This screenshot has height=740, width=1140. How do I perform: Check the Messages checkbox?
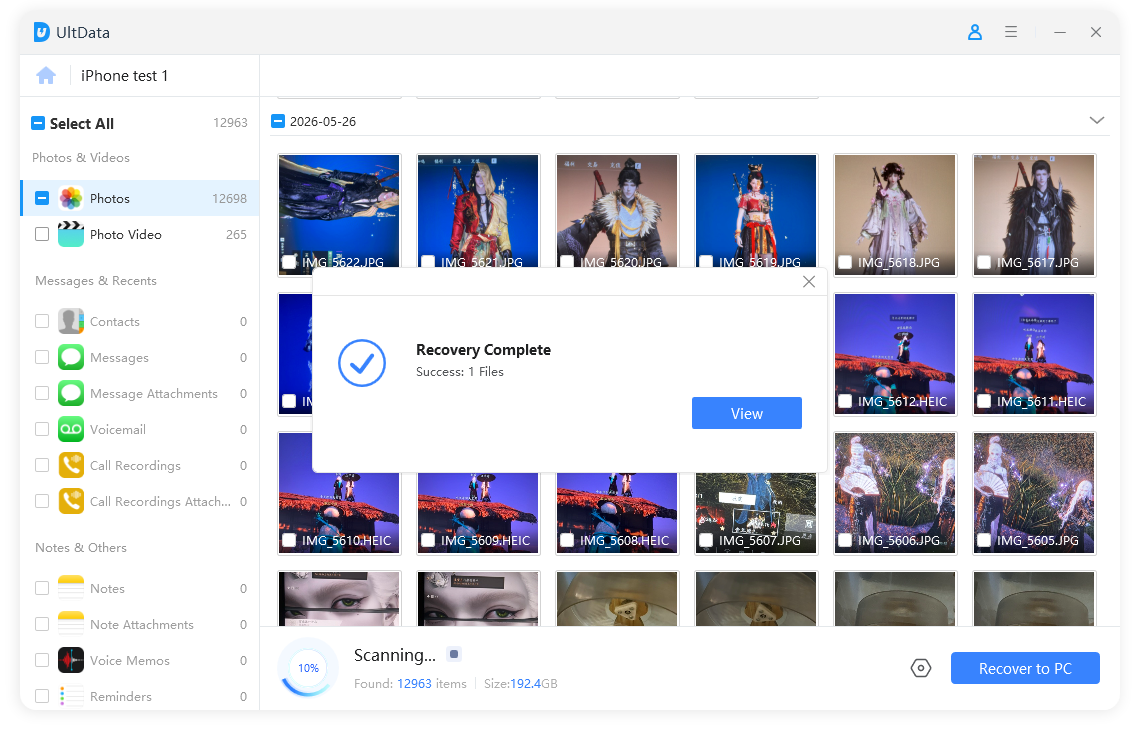[42, 357]
